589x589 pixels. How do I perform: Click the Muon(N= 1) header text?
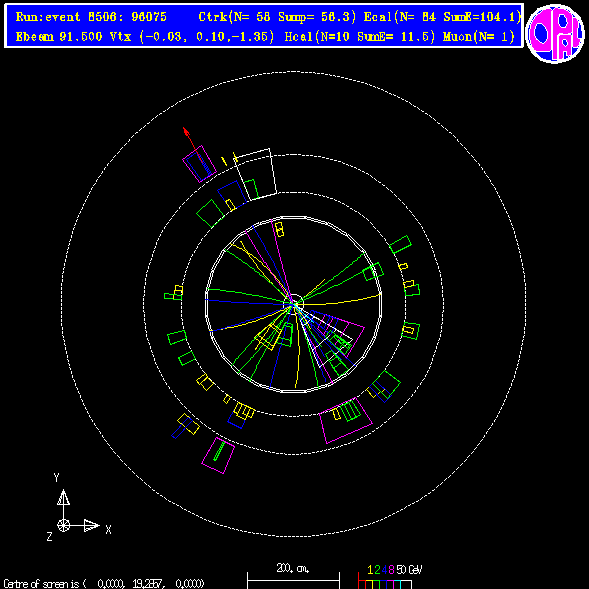[479, 36]
